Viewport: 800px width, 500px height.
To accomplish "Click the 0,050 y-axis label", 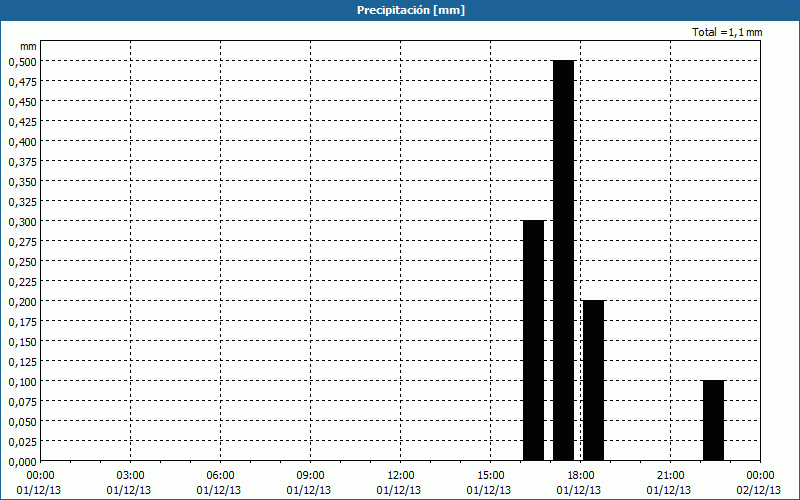I will pos(22,422).
